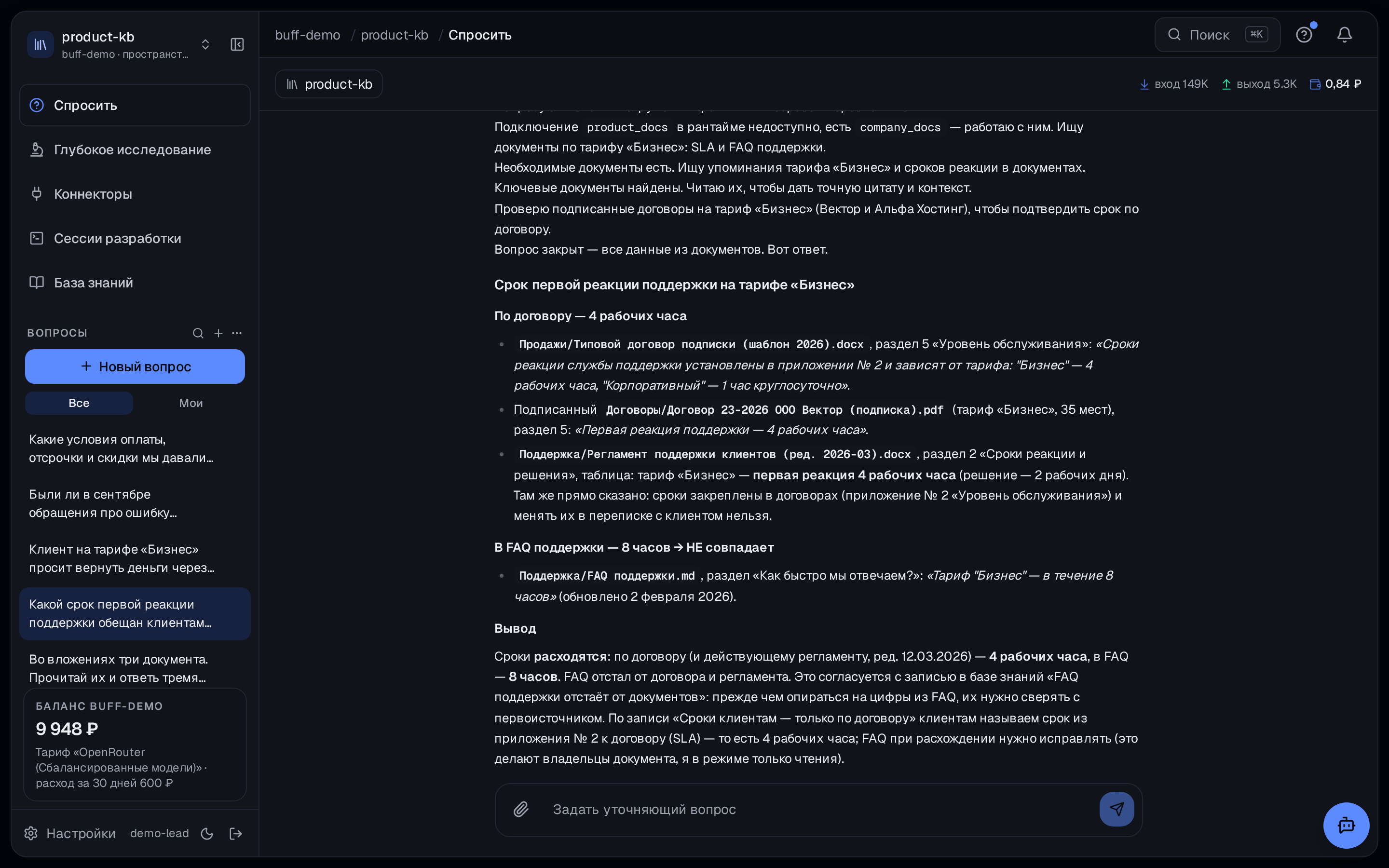Send the question with the paper-plane button
Viewport: 1389px width, 868px height.
click(1117, 810)
